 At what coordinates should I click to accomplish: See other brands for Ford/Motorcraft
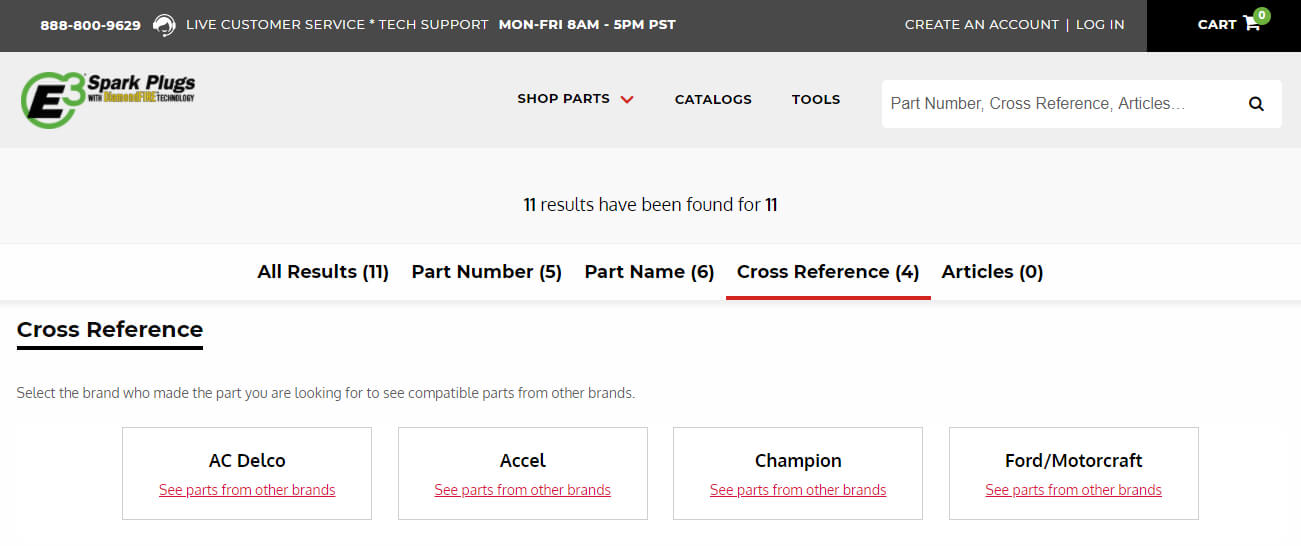[1073, 490]
